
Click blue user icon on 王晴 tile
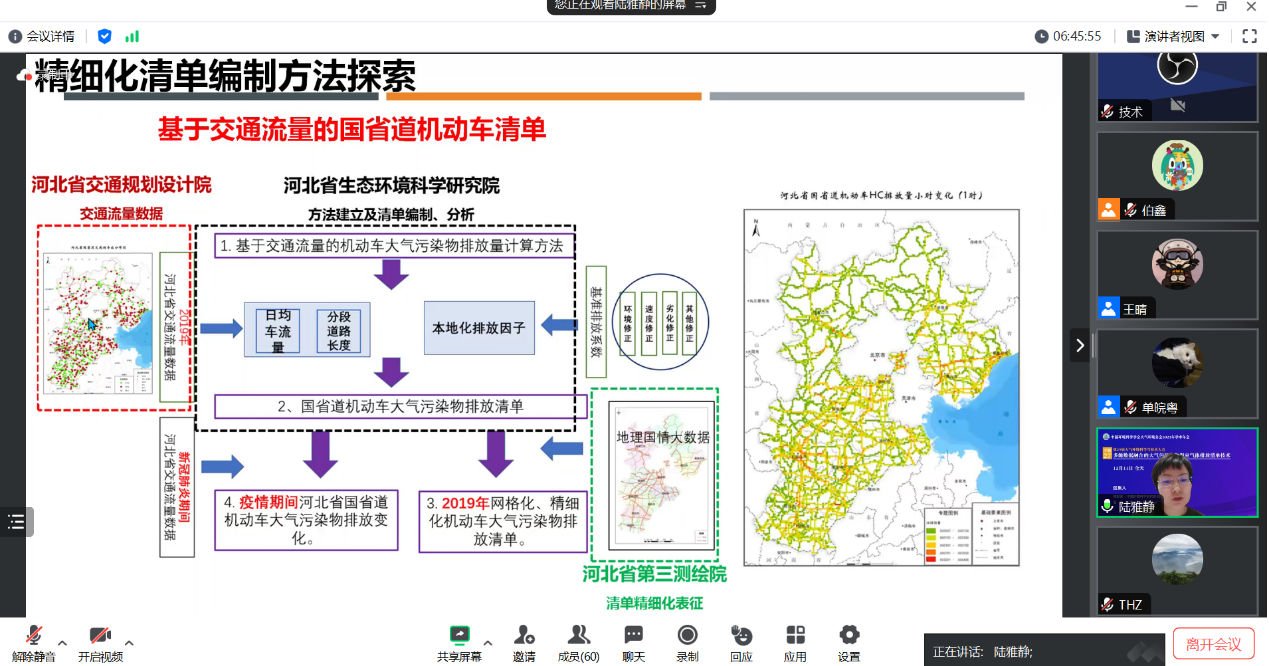tap(1108, 308)
